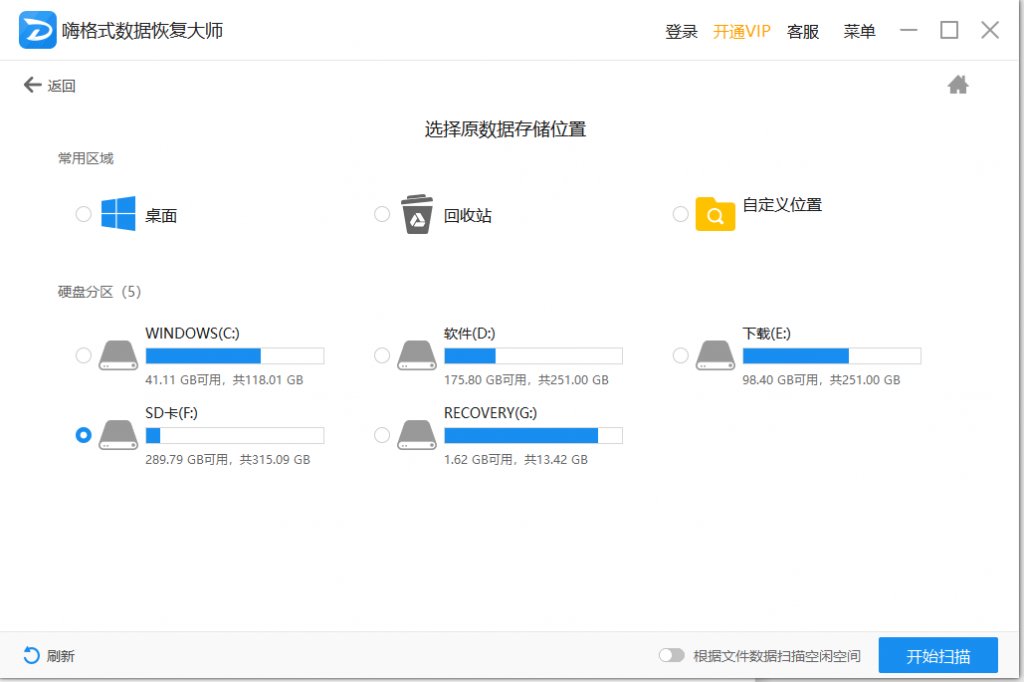
Task: Click the home icon at top right
Action: (958, 84)
